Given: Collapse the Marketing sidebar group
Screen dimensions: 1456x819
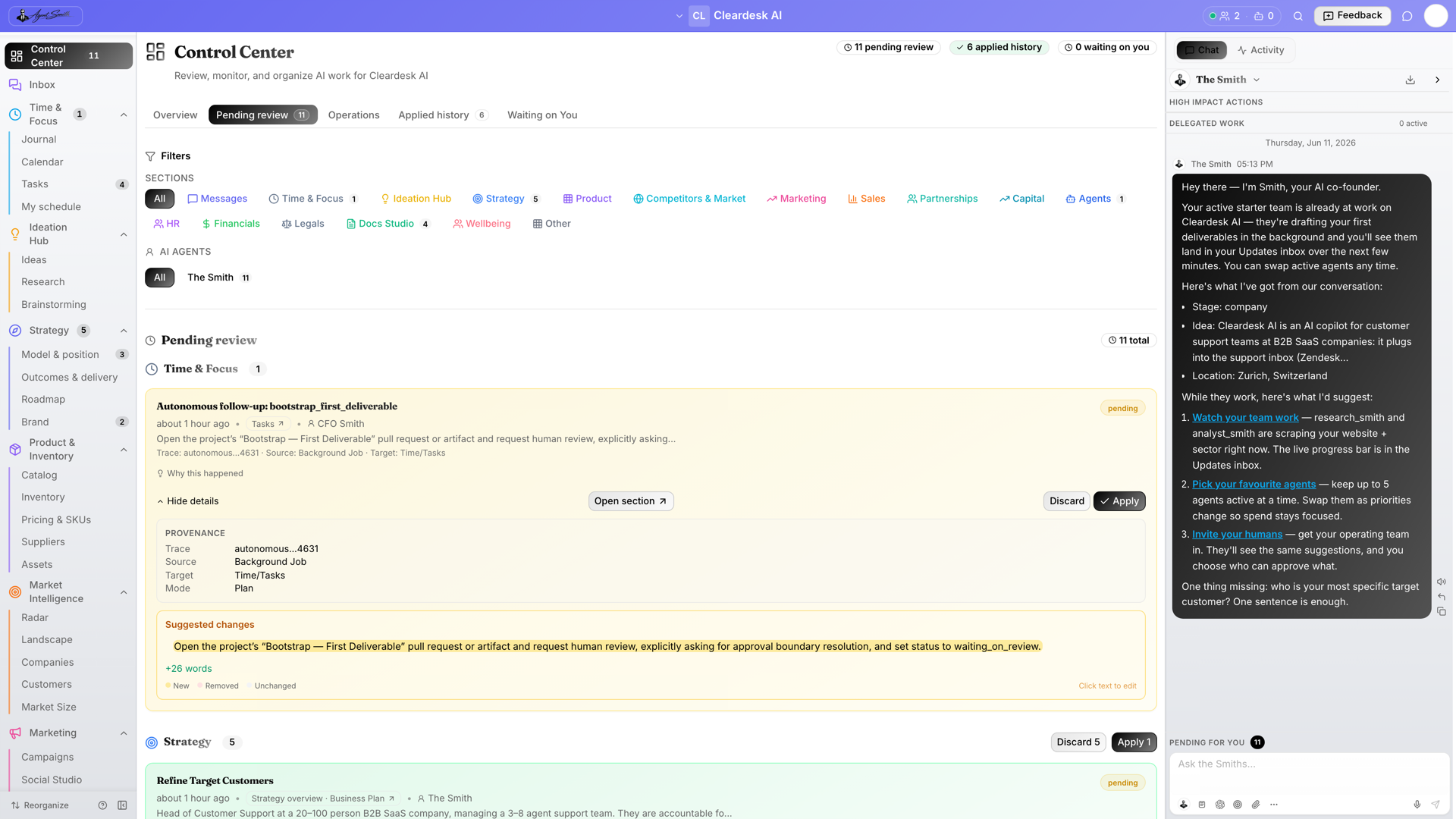Looking at the screenshot, I should coord(124,733).
